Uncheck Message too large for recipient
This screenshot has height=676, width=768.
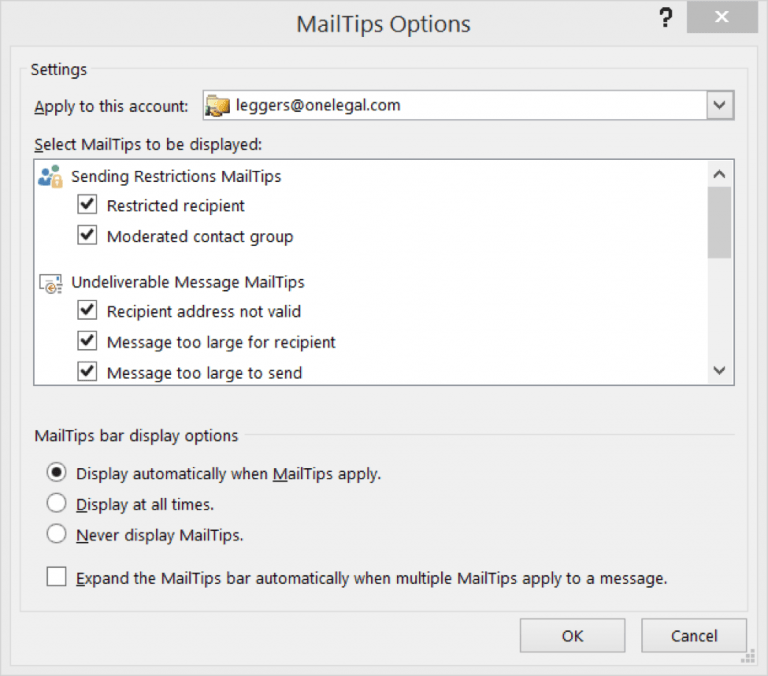[x=89, y=342]
